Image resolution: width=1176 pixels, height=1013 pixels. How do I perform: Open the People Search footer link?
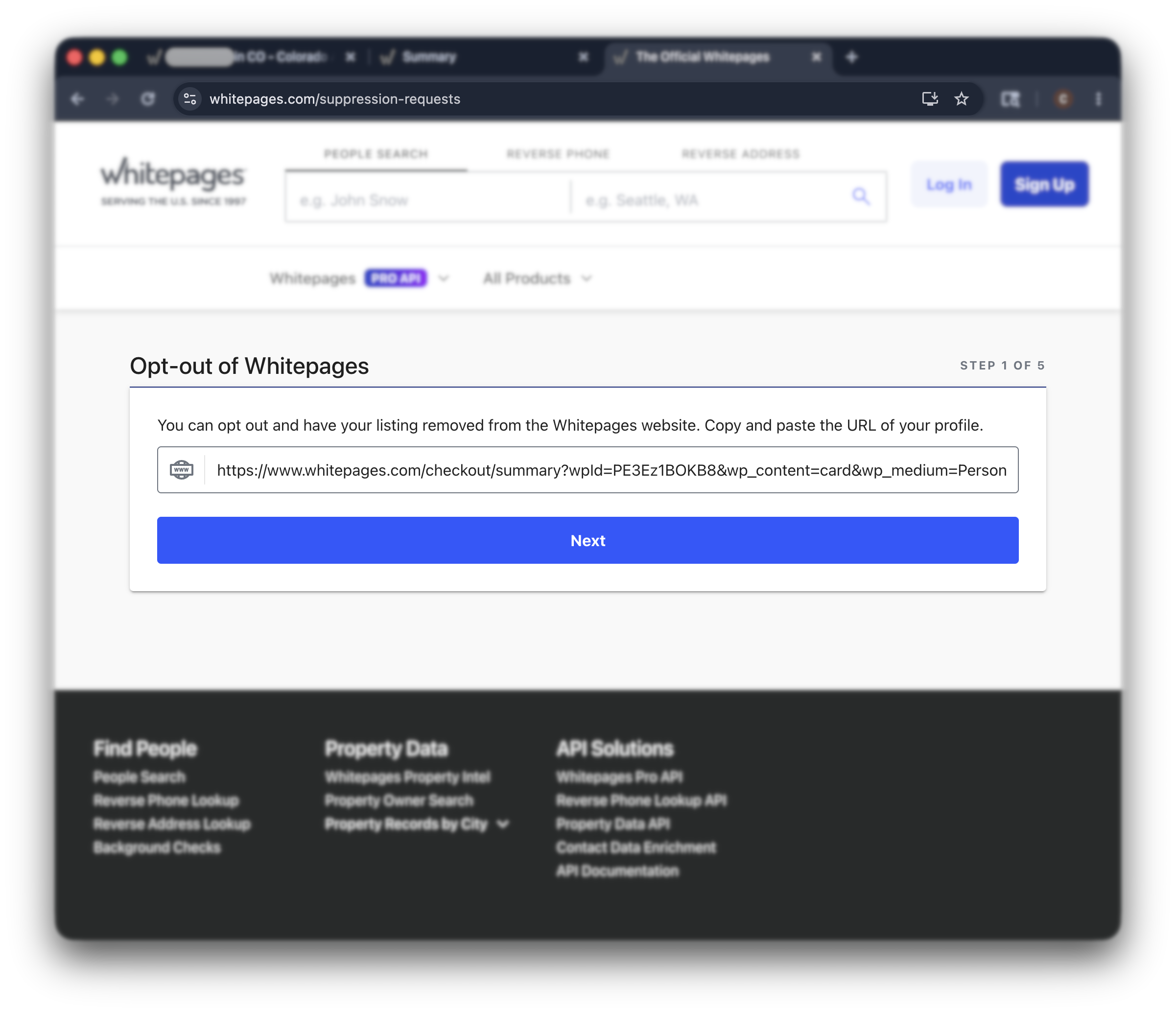[x=140, y=777]
